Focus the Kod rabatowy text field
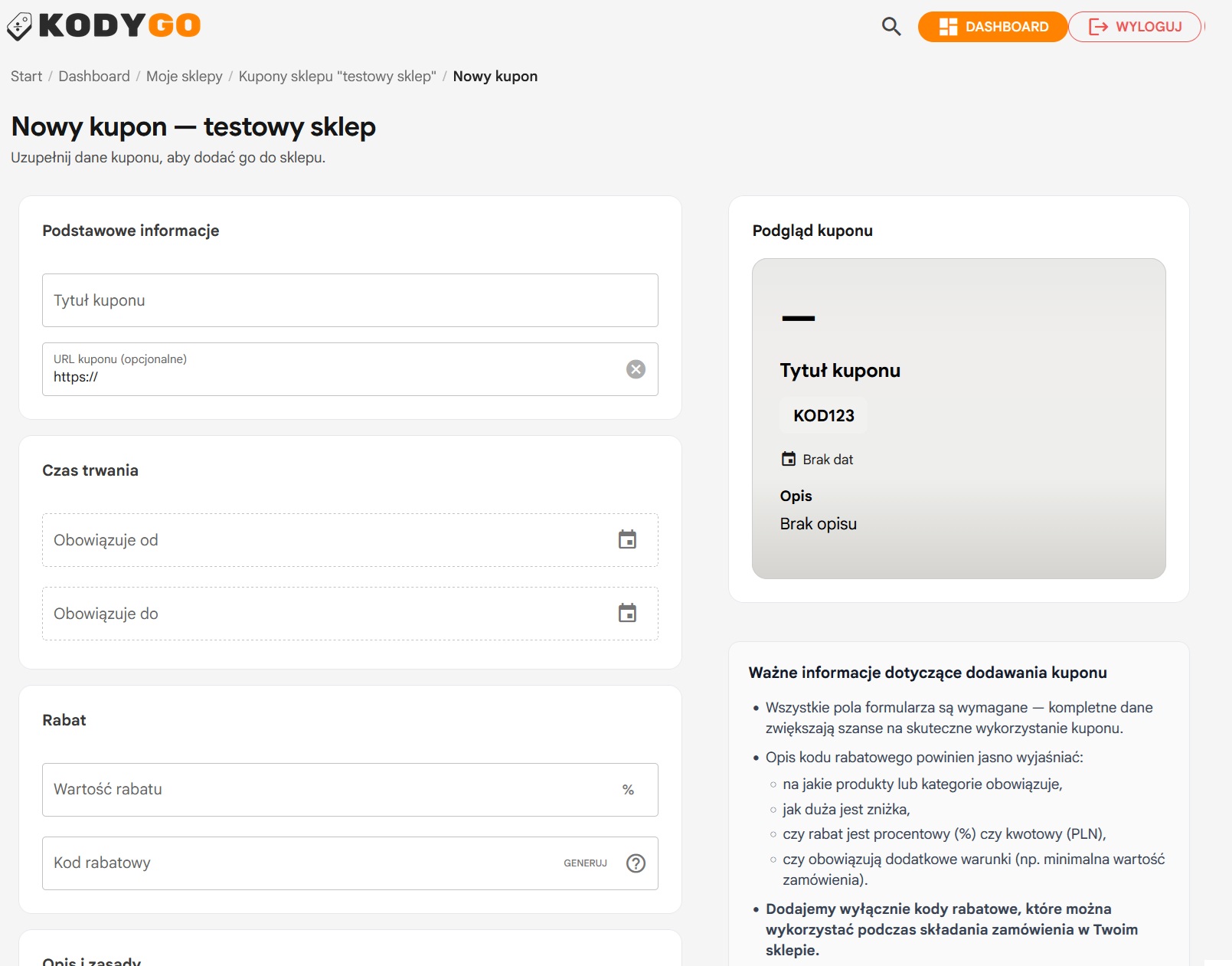1232x966 pixels. pos(299,863)
